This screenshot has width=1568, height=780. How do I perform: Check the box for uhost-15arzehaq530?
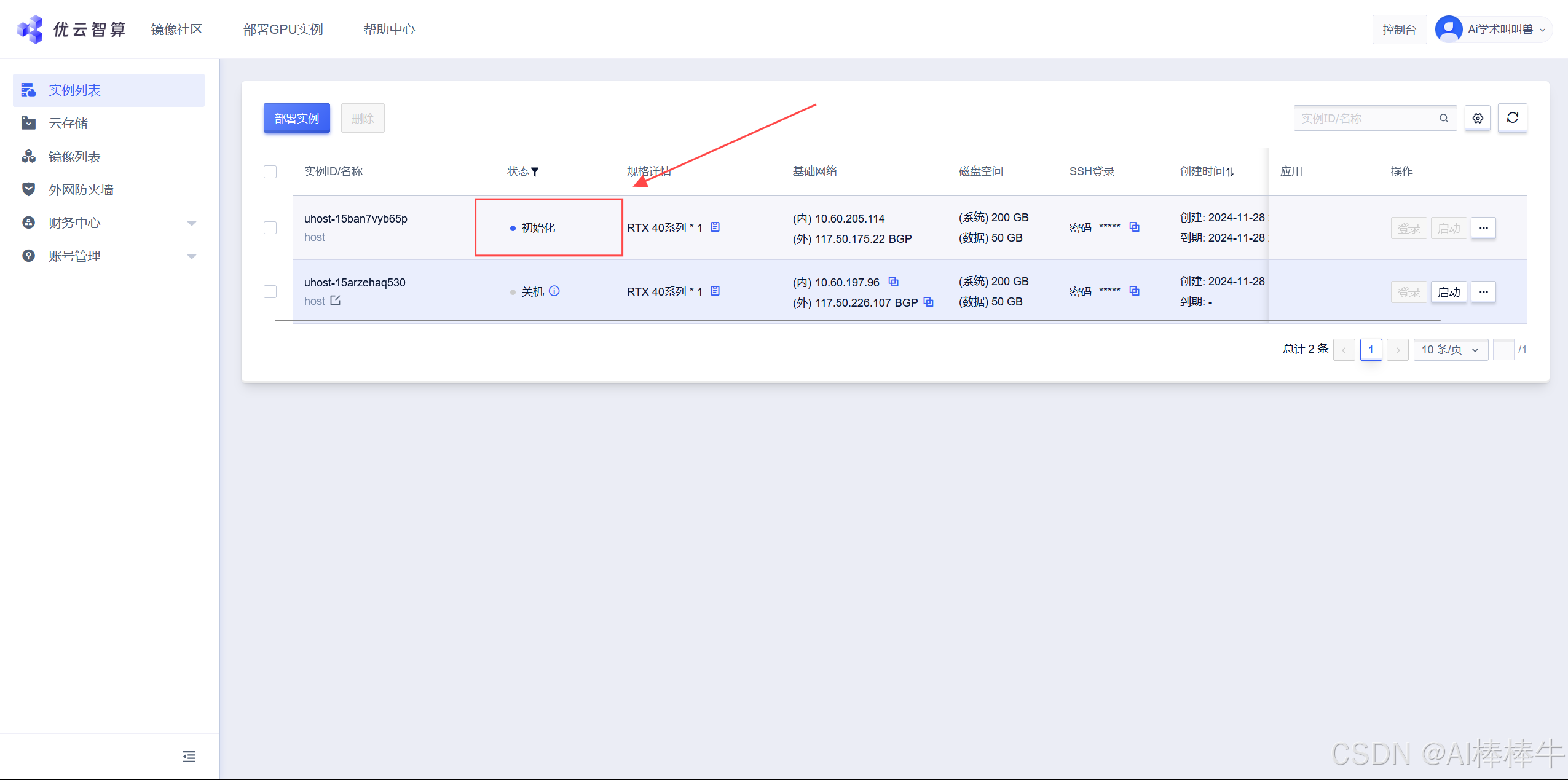click(x=270, y=291)
